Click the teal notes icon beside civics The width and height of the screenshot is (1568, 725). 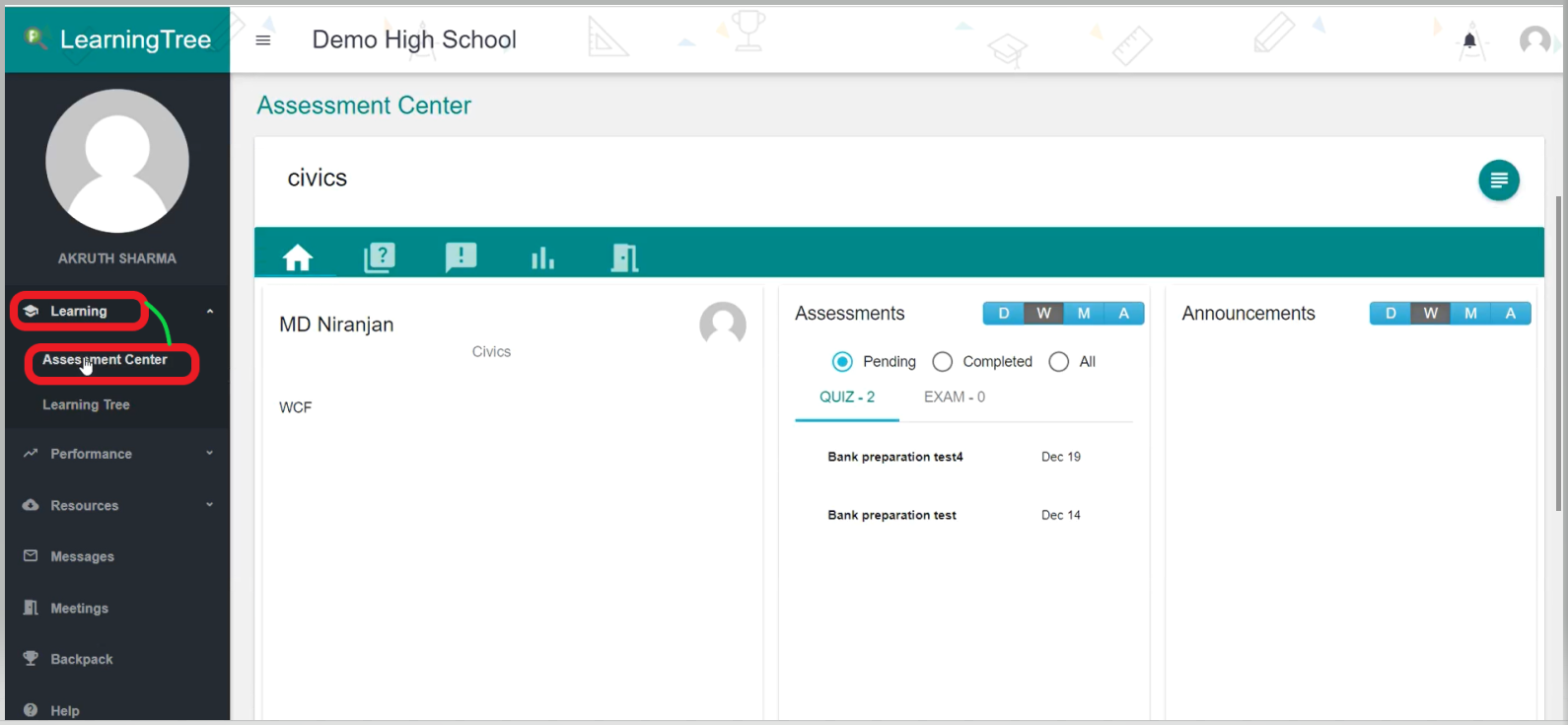pos(1498,181)
